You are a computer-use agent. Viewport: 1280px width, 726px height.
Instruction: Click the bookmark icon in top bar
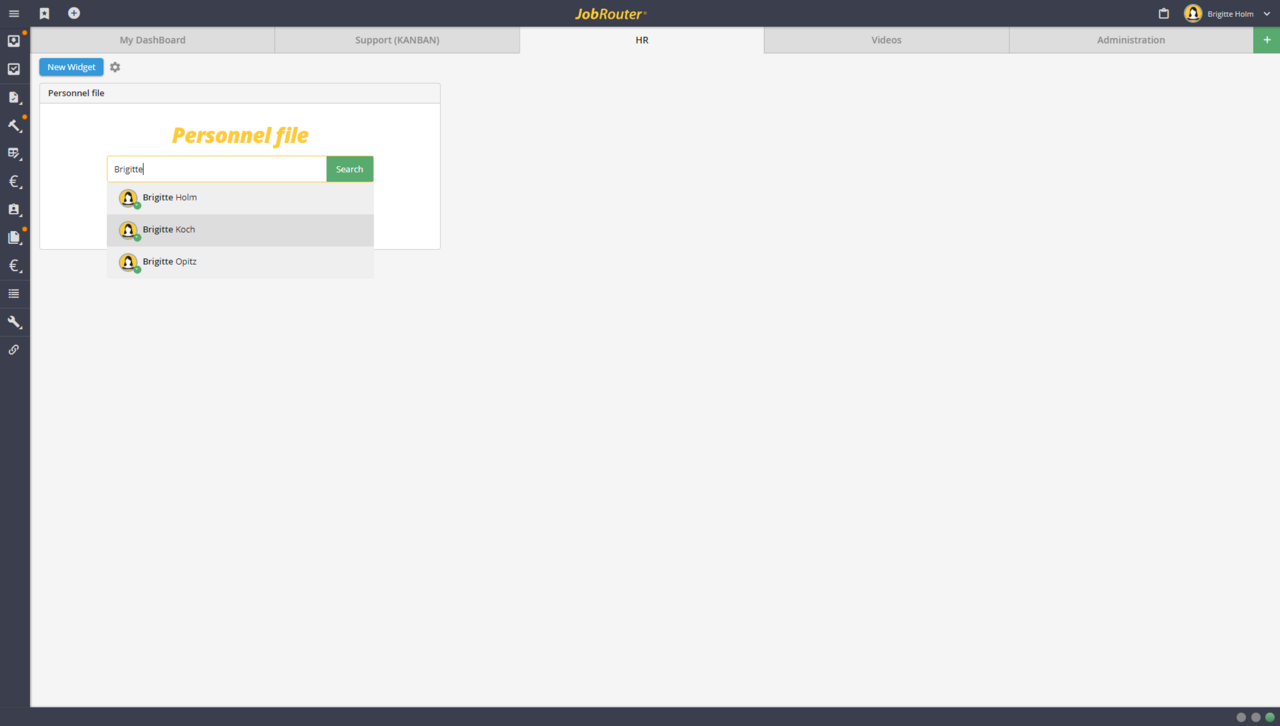click(44, 14)
